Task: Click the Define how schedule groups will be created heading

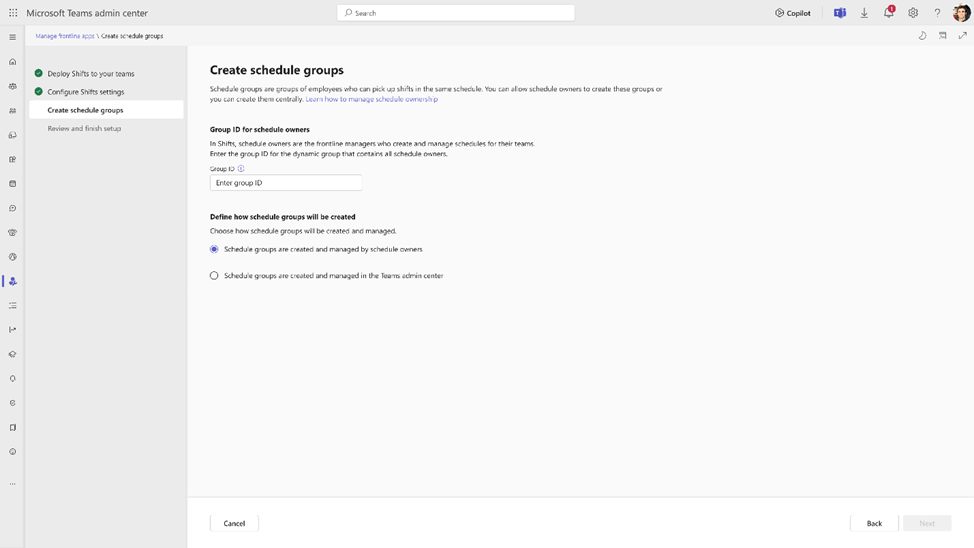Action: [283, 217]
